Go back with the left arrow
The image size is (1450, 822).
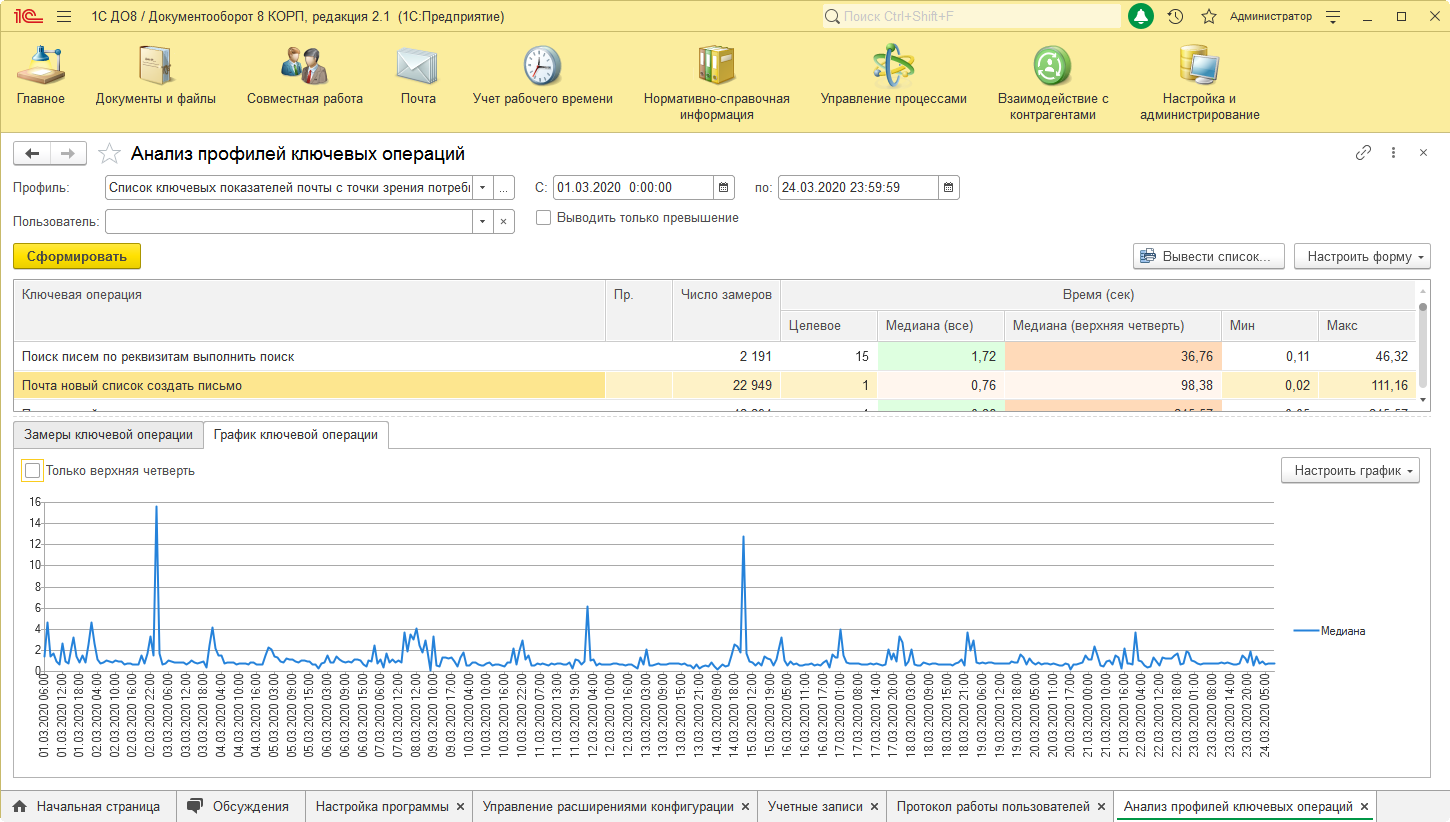coord(32,153)
